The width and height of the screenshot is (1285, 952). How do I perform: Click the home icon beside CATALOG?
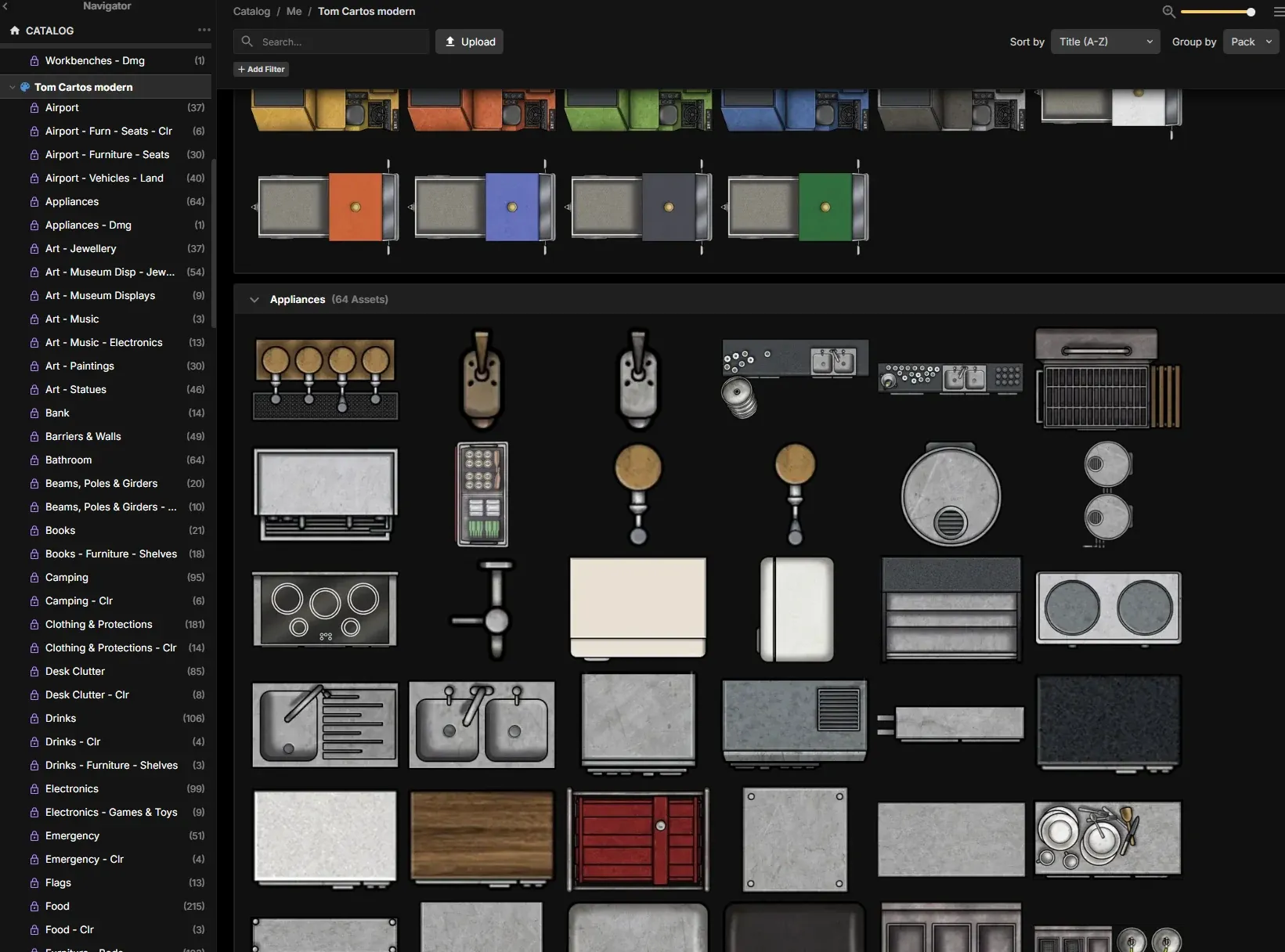click(x=15, y=31)
